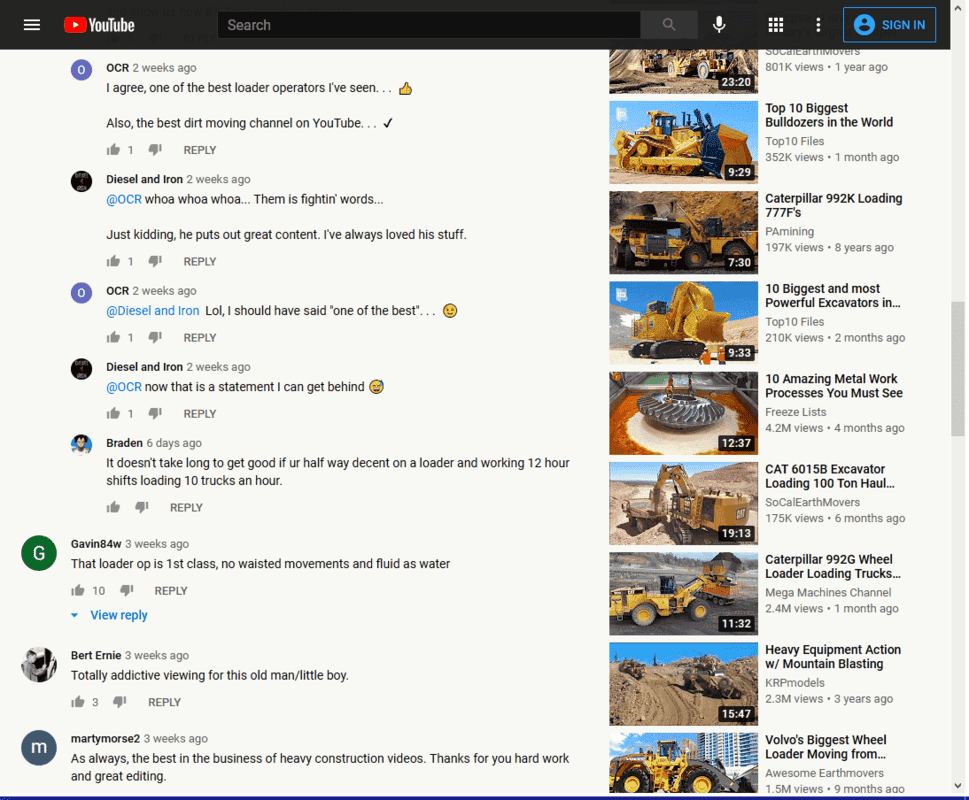The width and height of the screenshot is (969, 800).
Task: Reply to Diesel and Iron's fightin' words comment
Action: [200, 262]
